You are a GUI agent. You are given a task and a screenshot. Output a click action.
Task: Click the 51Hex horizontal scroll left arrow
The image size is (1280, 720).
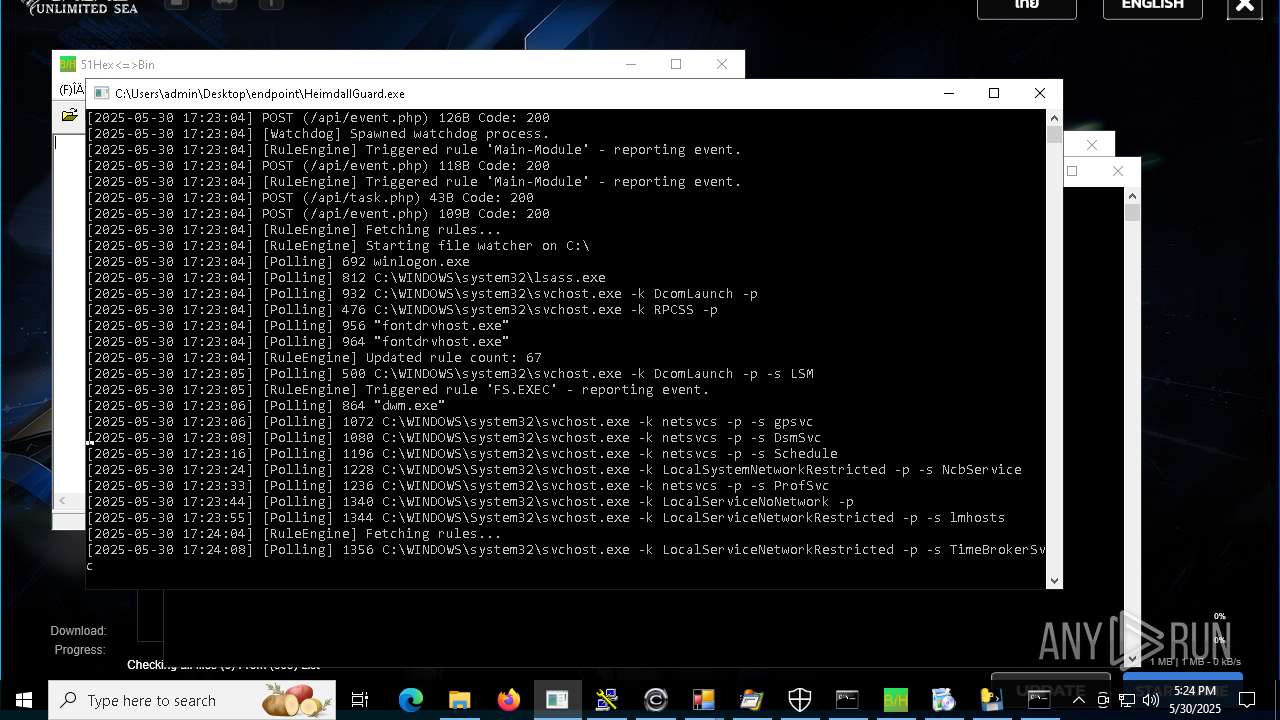pyautogui.click(x=64, y=500)
